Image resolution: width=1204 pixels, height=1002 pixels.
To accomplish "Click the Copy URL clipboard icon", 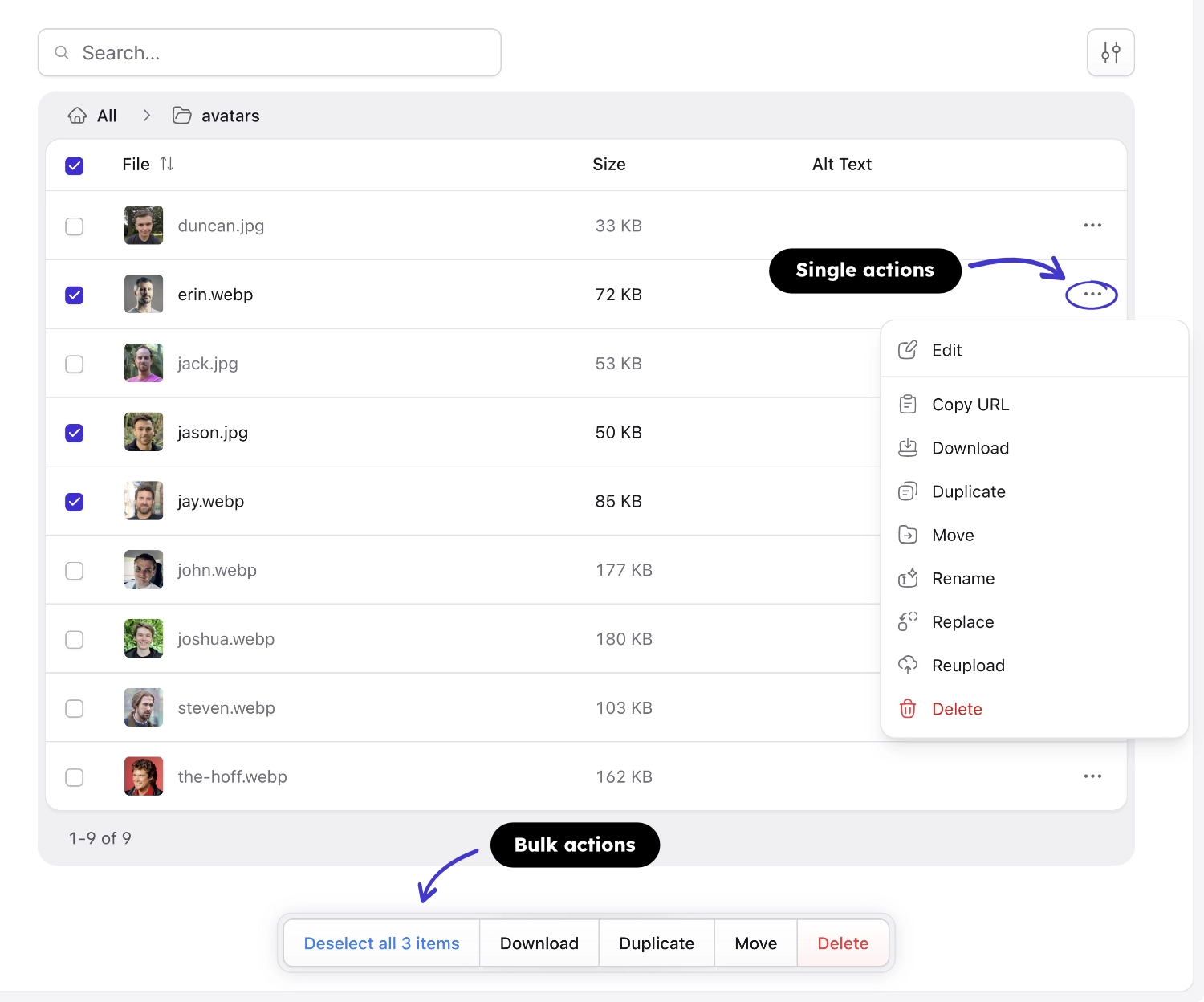I will coord(907,405).
